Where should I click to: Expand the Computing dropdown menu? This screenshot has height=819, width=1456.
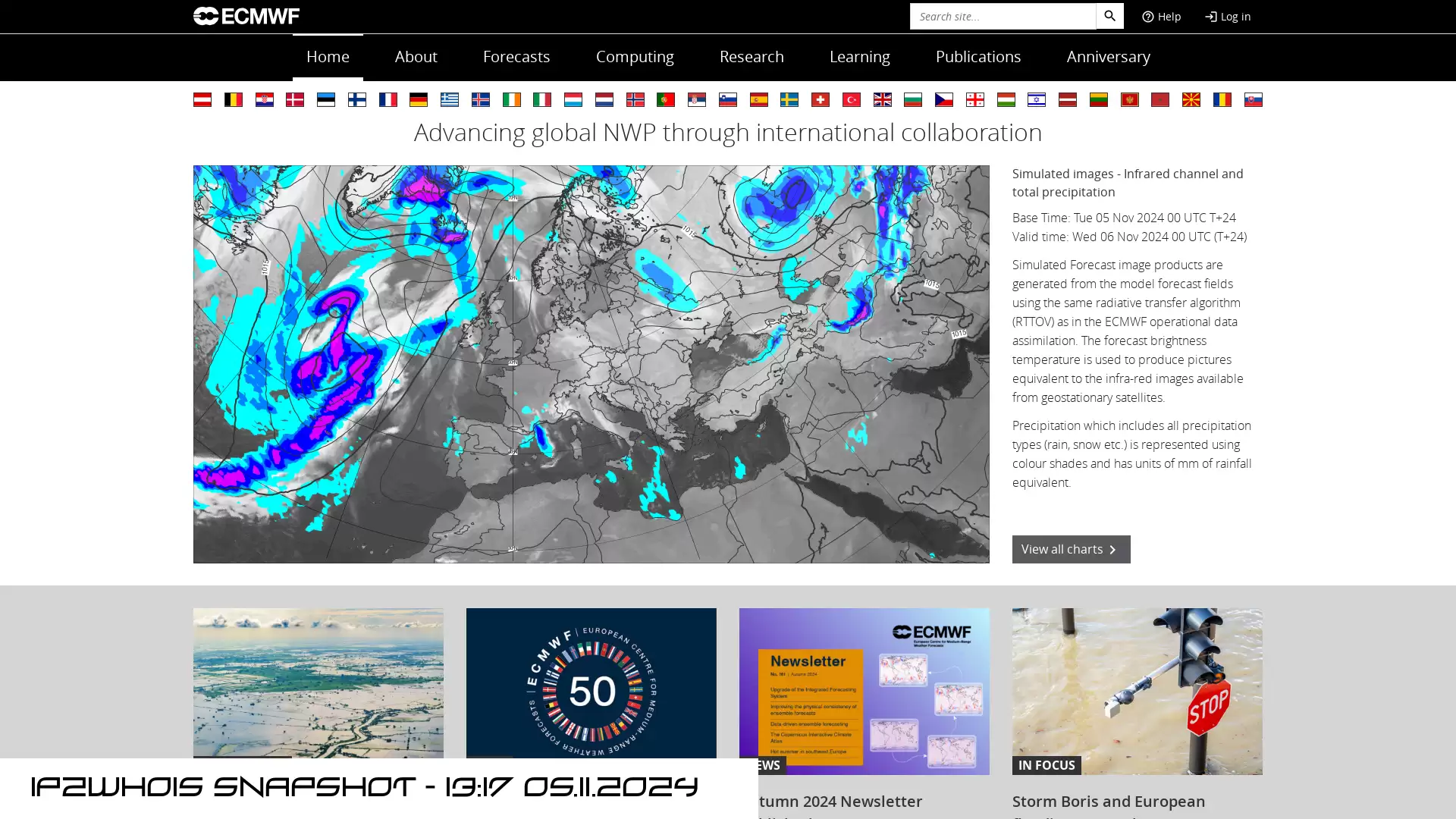click(635, 57)
